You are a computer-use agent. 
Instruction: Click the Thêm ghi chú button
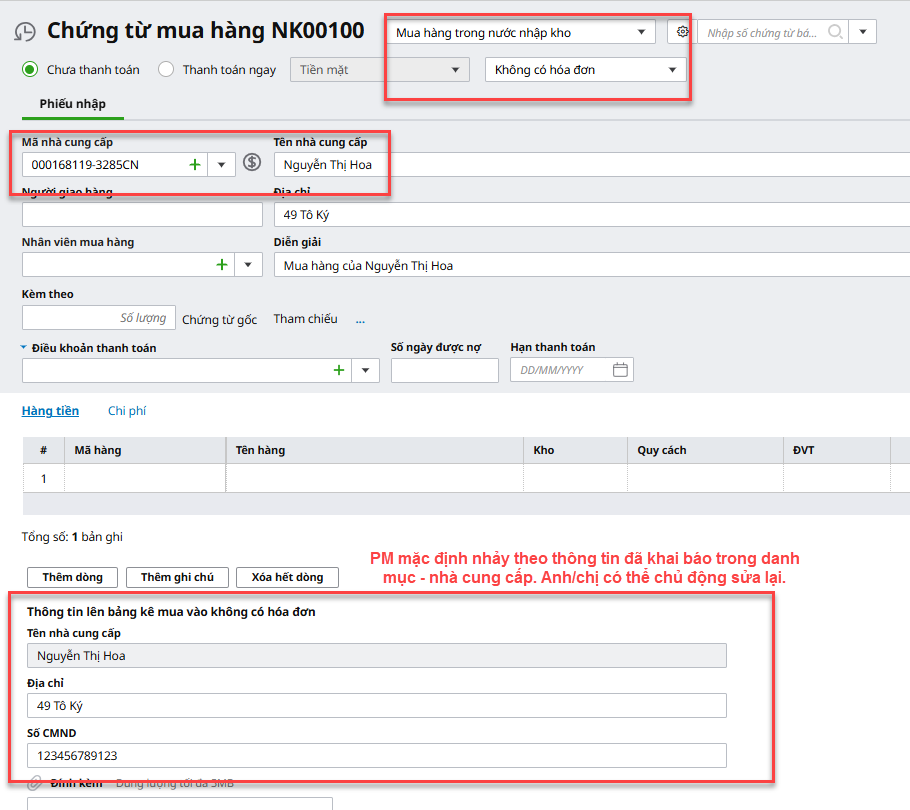coord(177,577)
